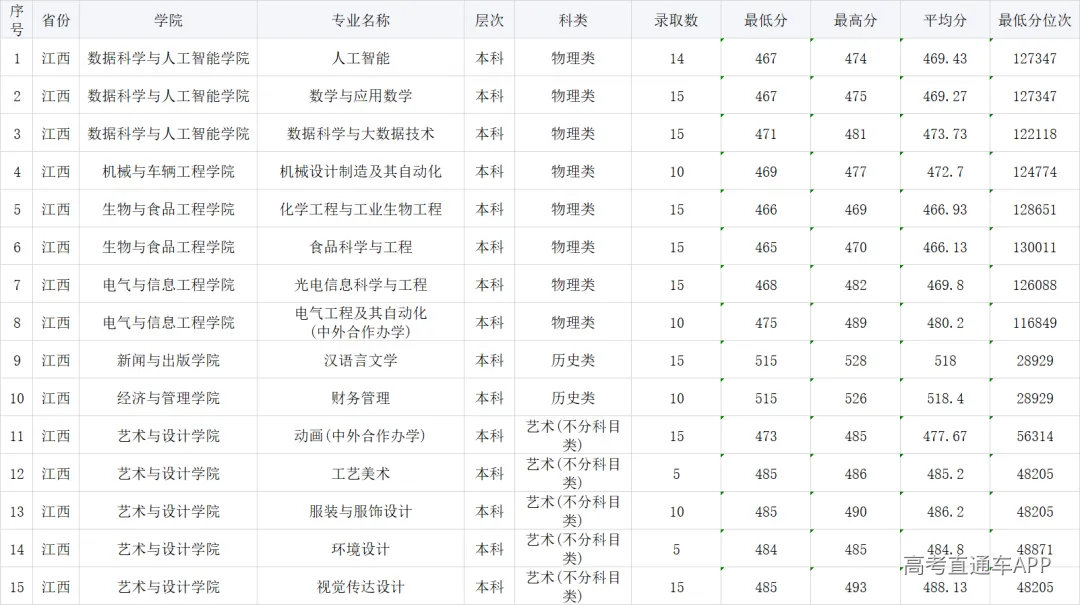Click the 专业名称 column header
The image size is (1080, 605).
point(361,20)
